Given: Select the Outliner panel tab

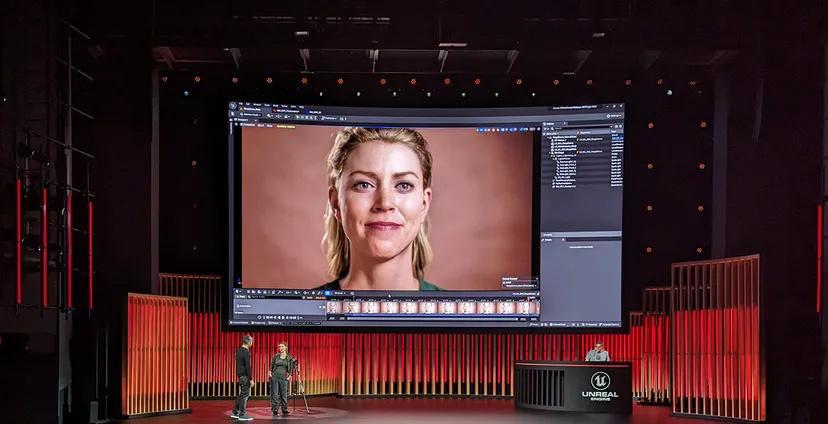Looking at the screenshot, I should pos(550,124).
